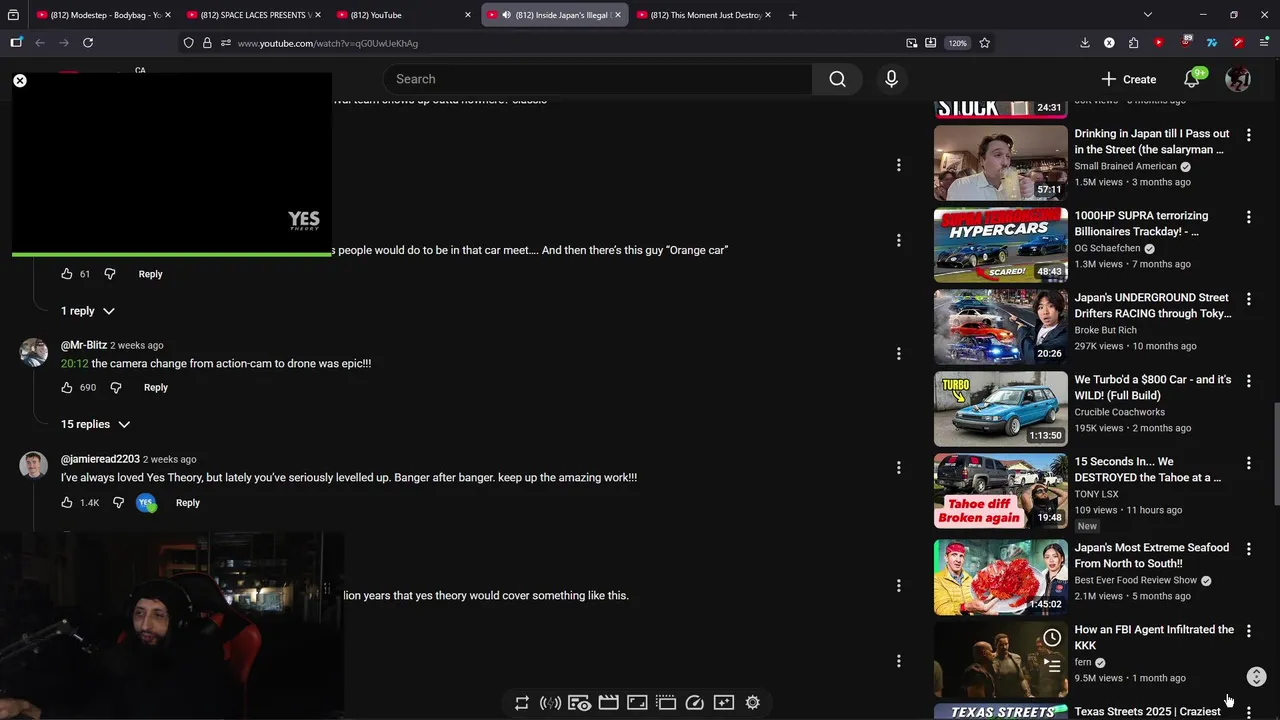Mute the playing Inside Japan's Illegal tab
Screen dimensions: 1280x720
pyautogui.click(x=506, y=15)
